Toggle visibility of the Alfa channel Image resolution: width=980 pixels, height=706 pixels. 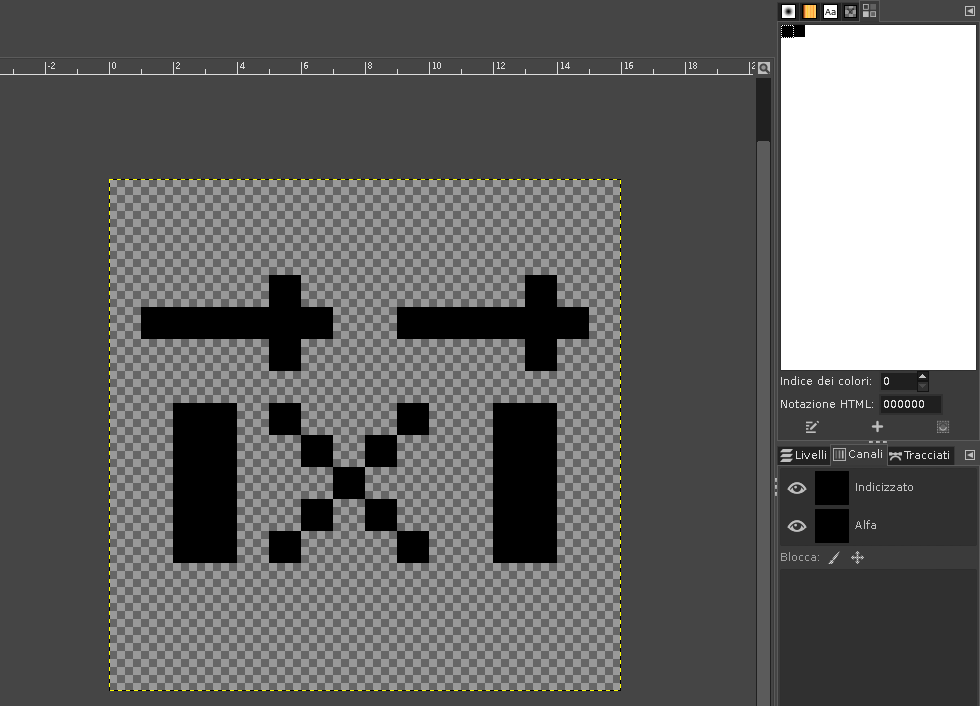[x=796, y=525]
